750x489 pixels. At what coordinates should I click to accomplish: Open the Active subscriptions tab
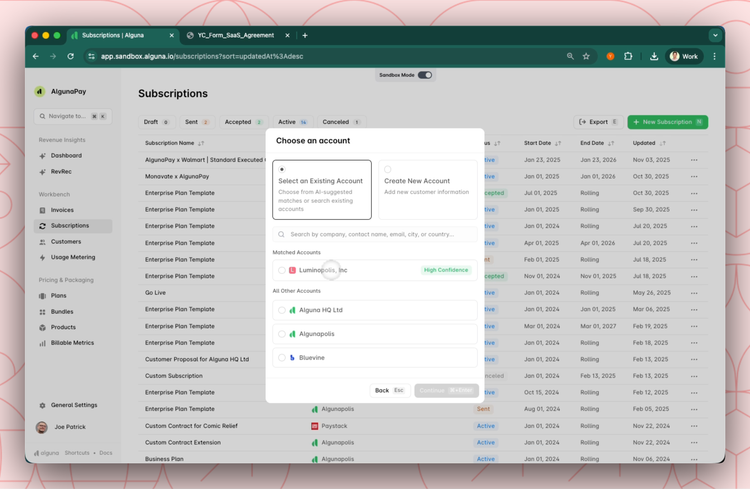click(x=293, y=122)
